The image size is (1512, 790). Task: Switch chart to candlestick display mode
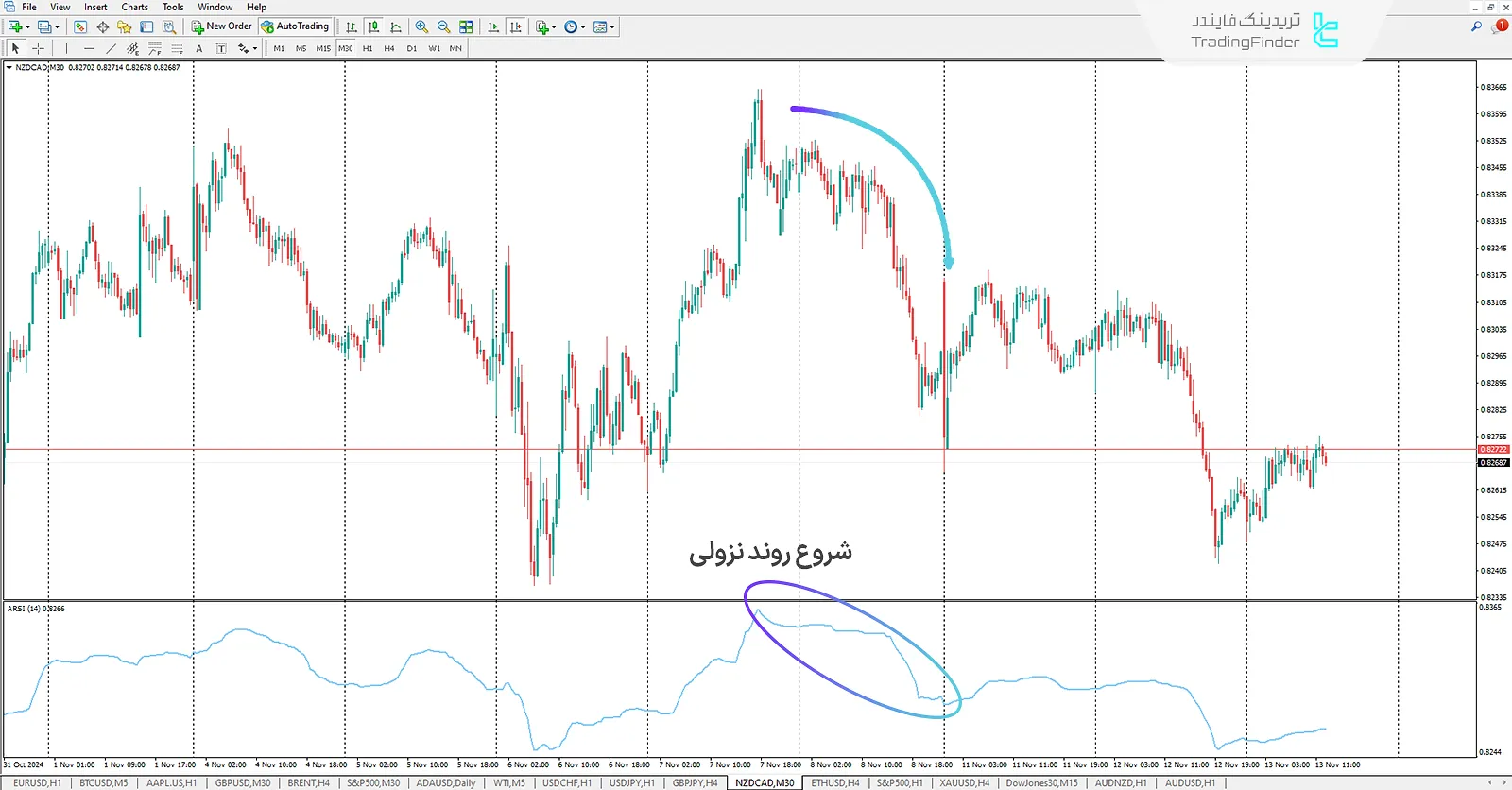(x=373, y=27)
